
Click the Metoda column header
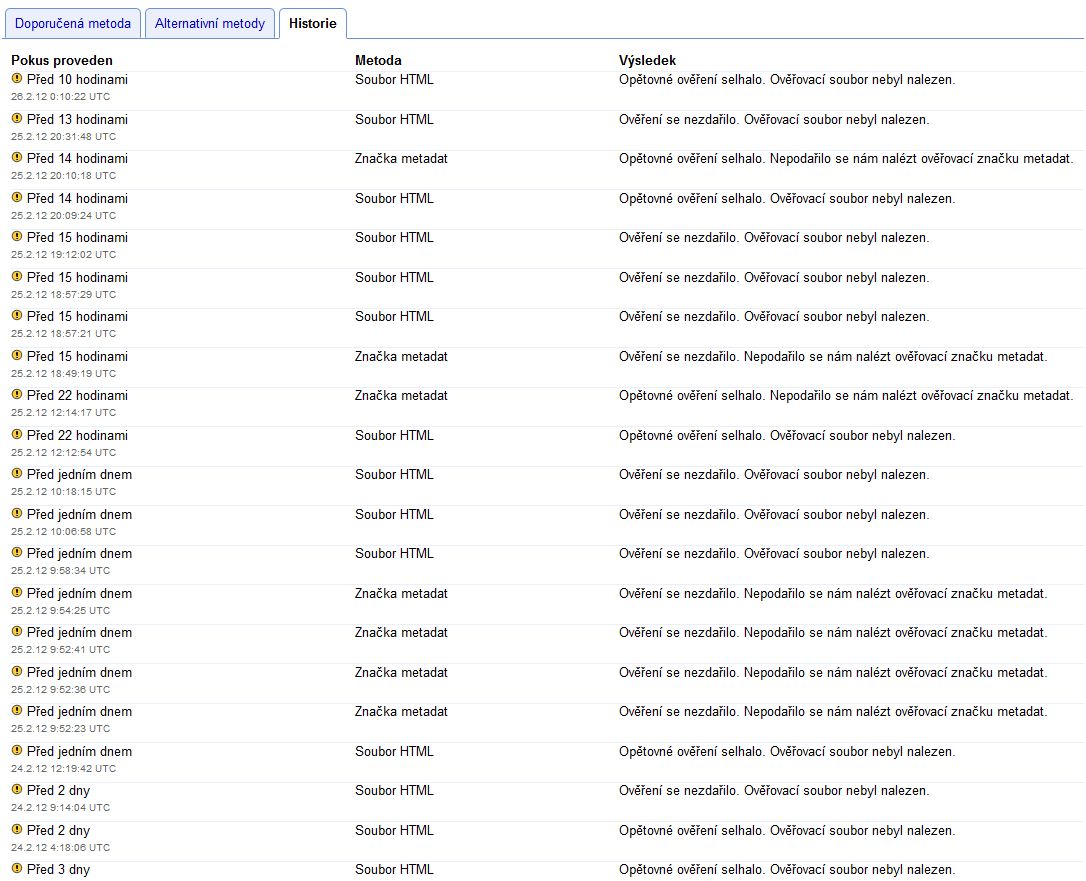pos(378,61)
